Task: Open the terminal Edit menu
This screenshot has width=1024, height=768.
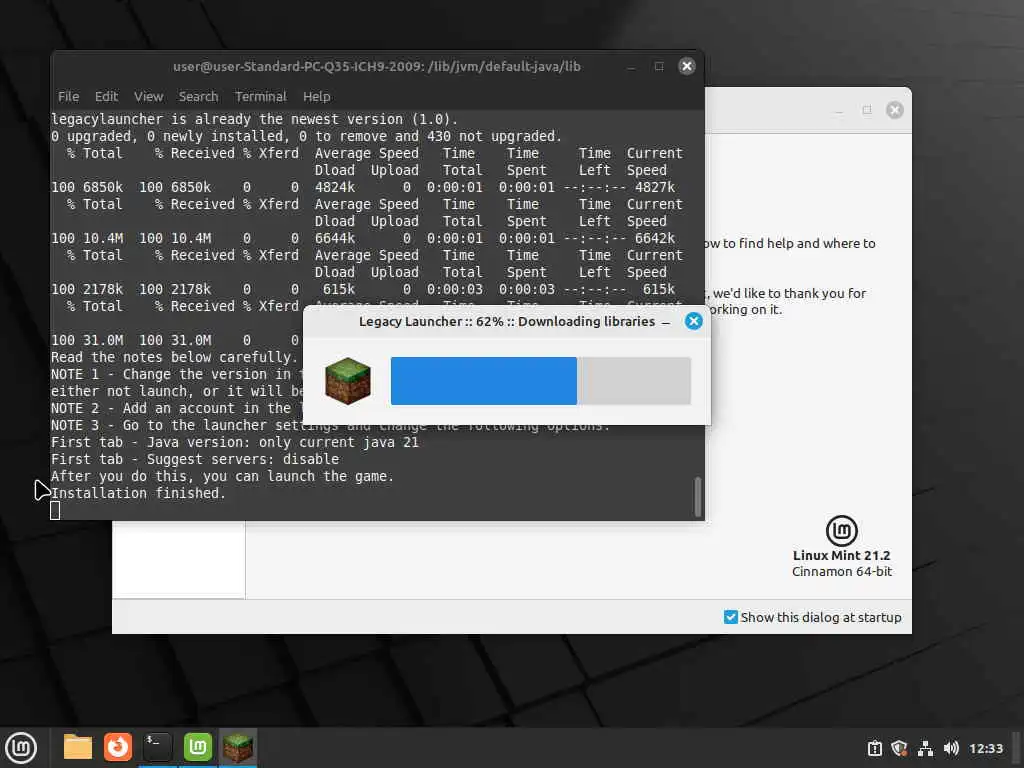Action: coord(106,97)
